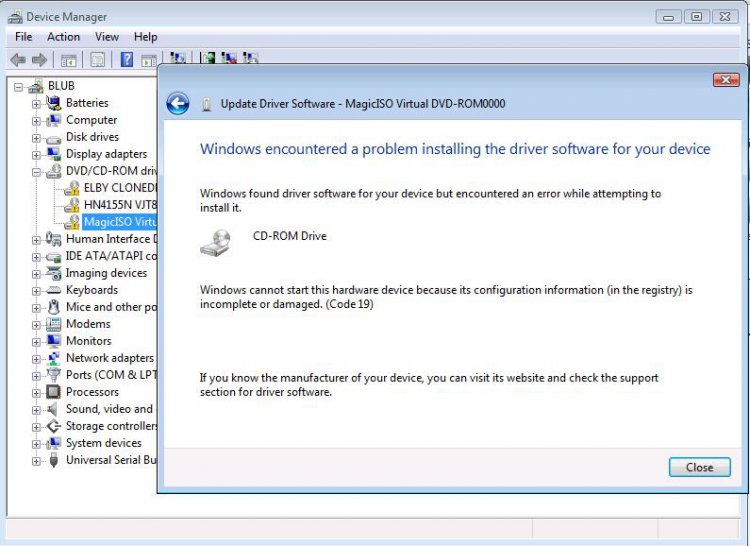Screen dimensions: 750x546
Task: Expand the Monitors category
Action: (36, 342)
